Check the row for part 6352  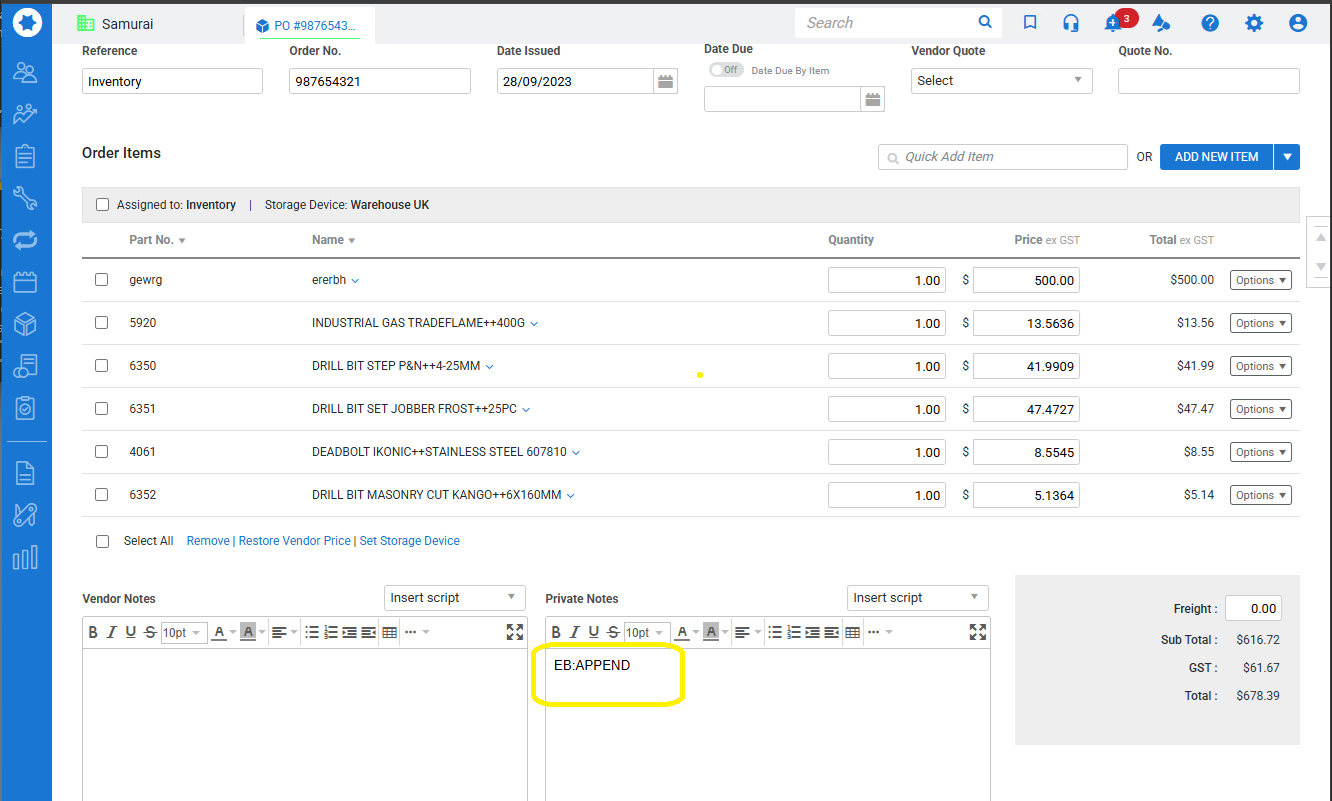tap(102, 495)
